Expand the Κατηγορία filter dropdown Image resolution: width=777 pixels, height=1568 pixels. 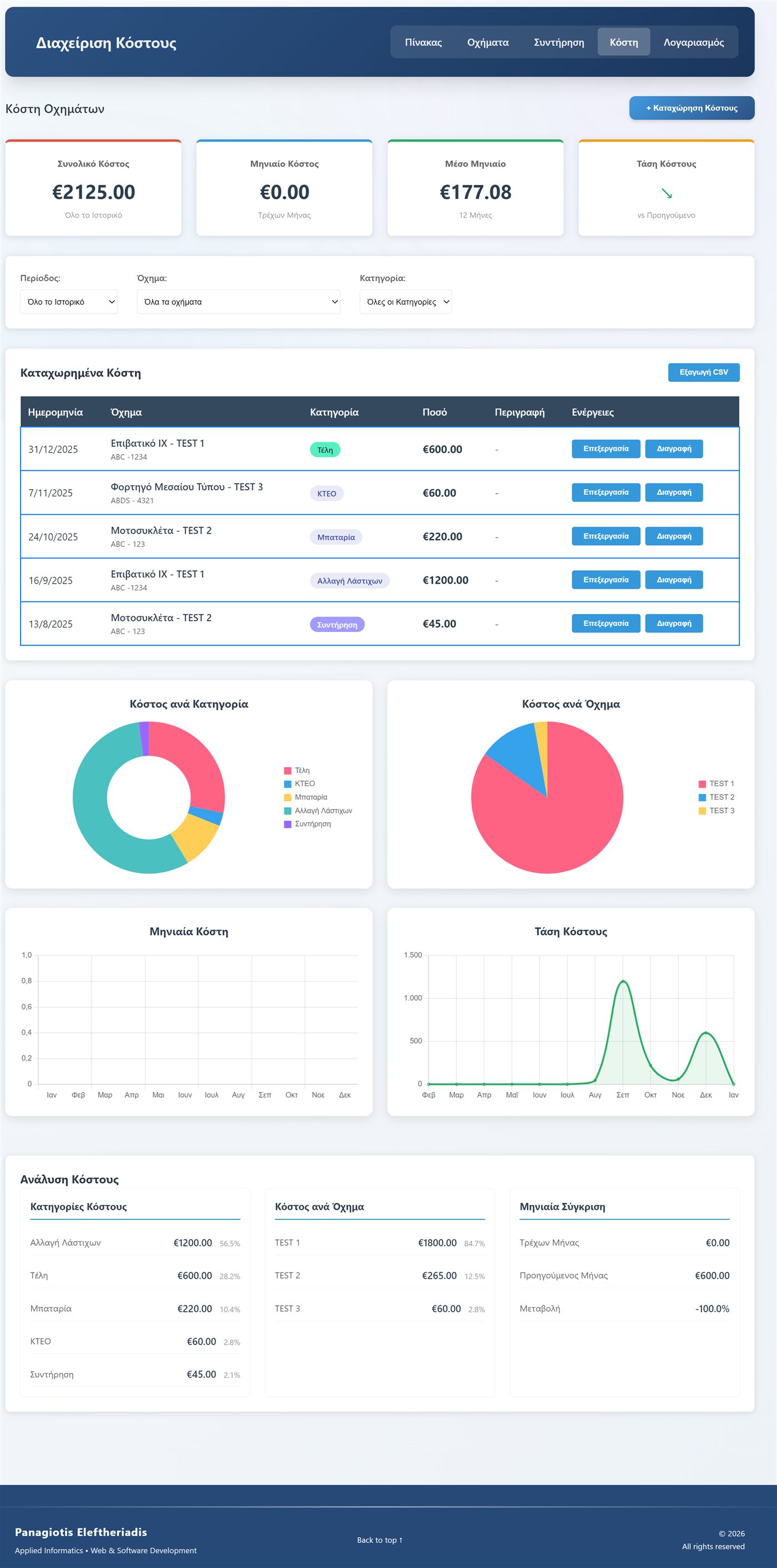(x=406, y=302)
